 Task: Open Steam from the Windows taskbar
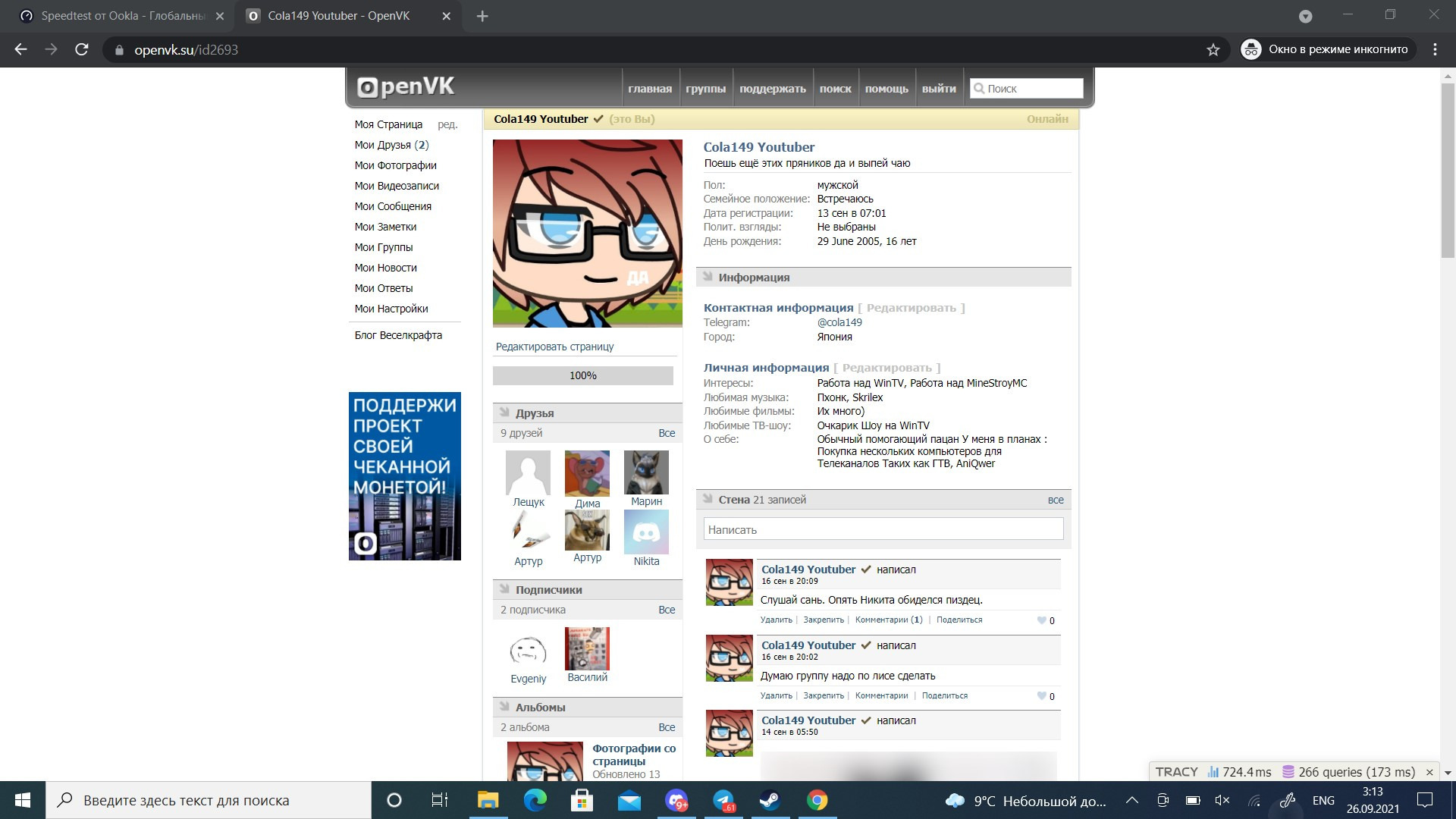pos(770,800)
